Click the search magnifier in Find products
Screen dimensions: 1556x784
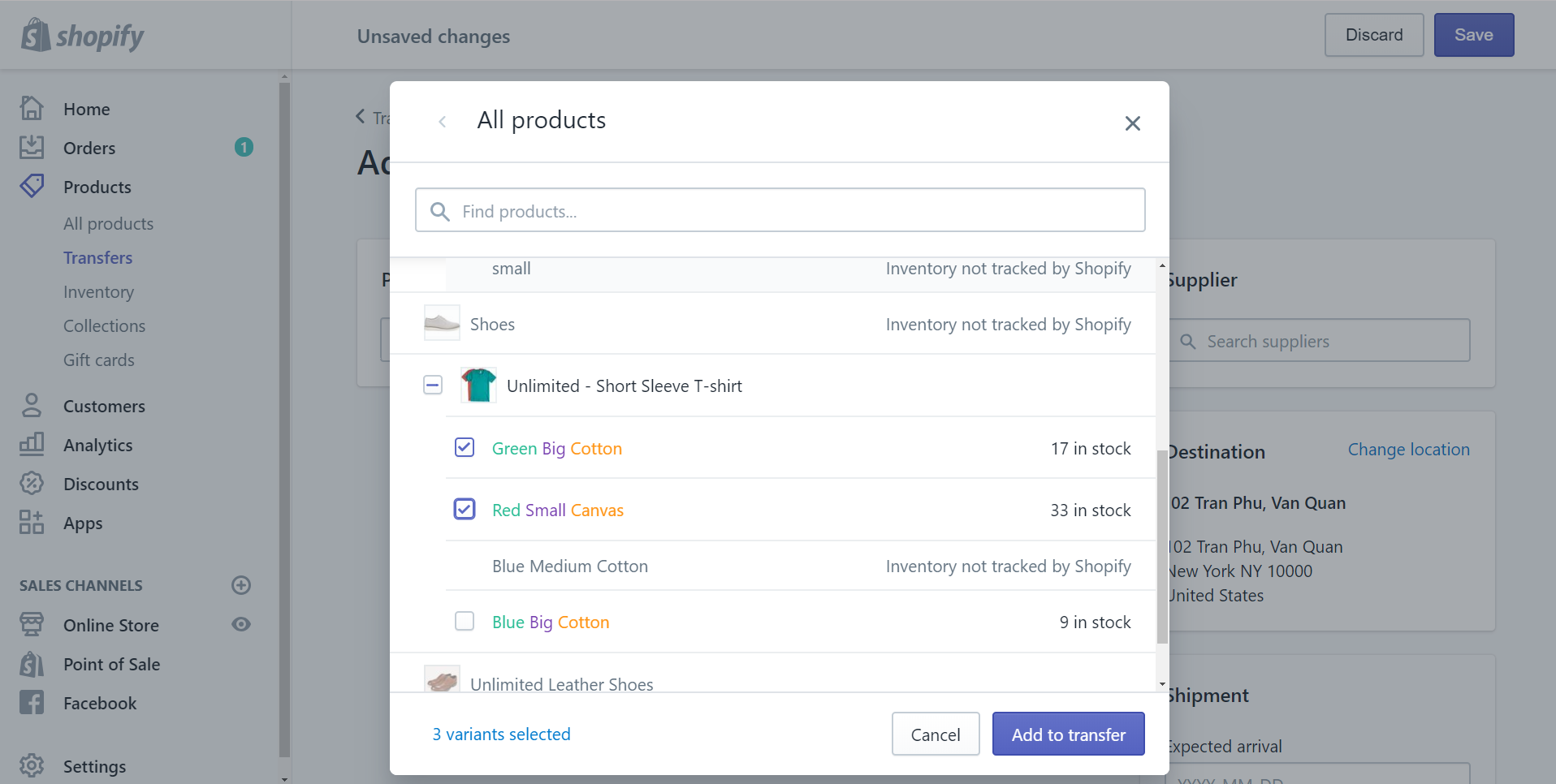tap(440, 211)
